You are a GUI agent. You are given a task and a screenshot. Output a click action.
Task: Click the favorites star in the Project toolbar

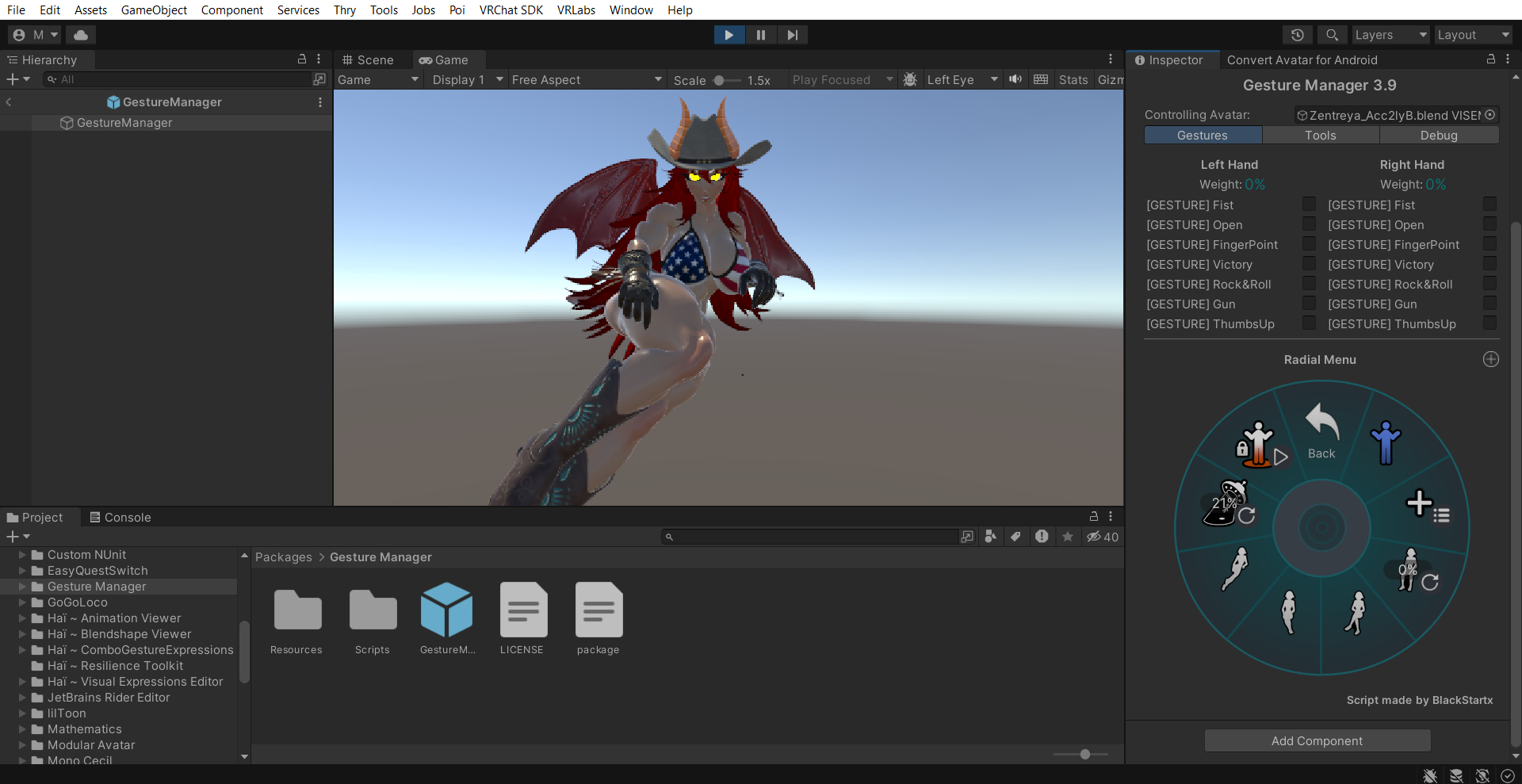point(1068,537)
